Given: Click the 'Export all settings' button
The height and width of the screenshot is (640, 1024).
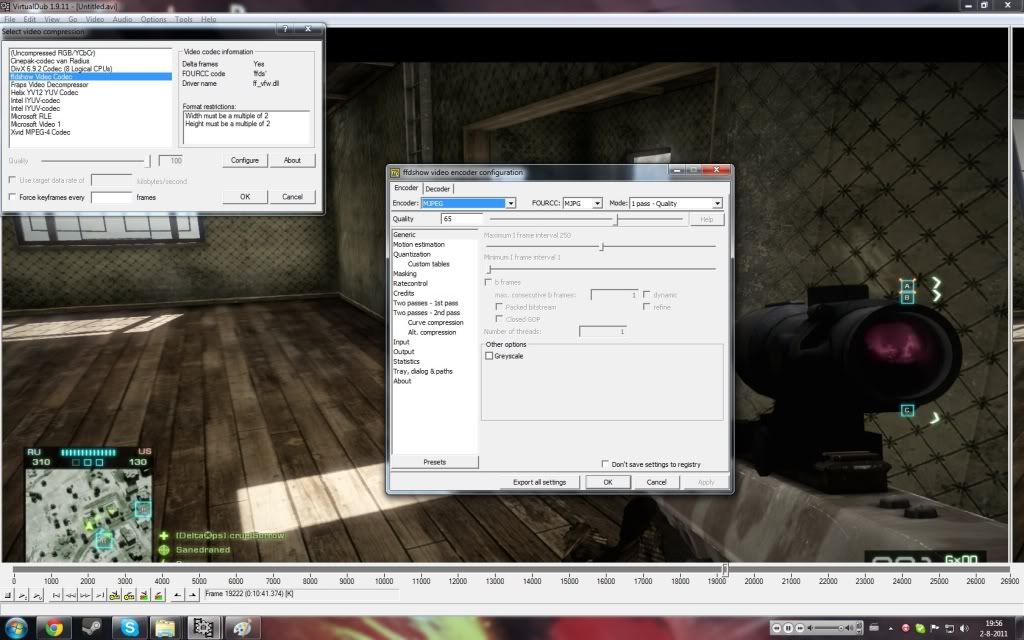Looking at the screenshot, I should (x=539, y=482).
